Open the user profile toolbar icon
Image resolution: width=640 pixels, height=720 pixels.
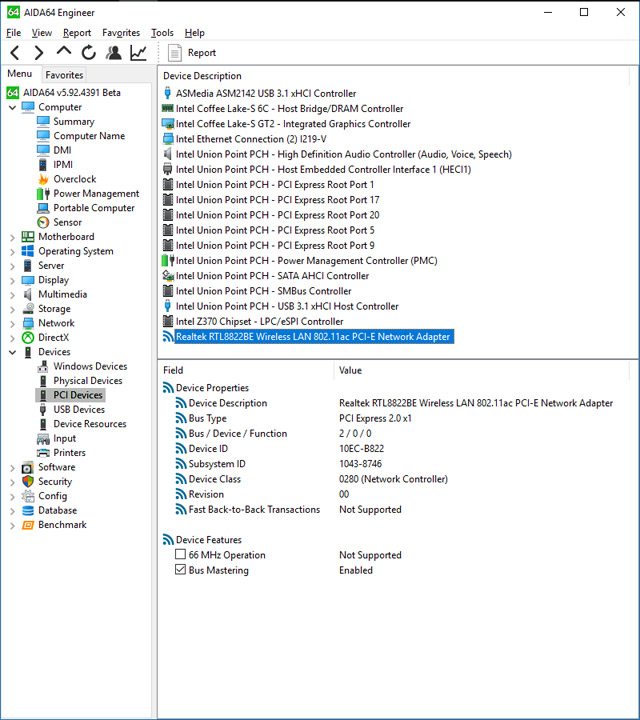[113, 53]
